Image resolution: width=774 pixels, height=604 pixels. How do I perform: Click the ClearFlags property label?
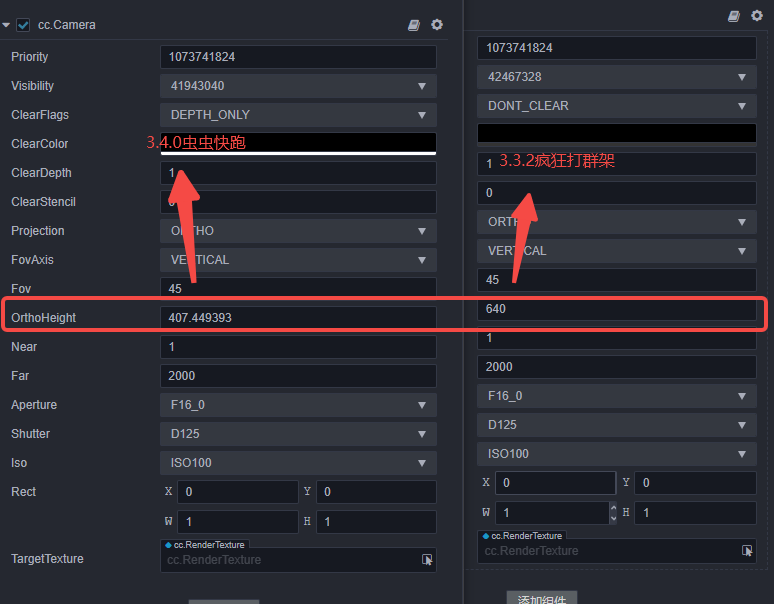(x=40, y=115)
